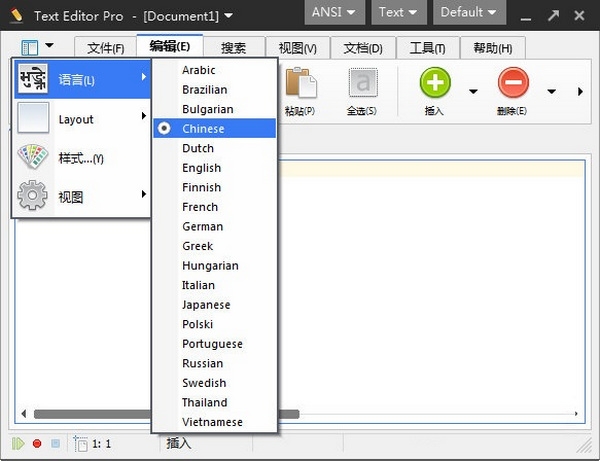The image size is (600, 461).
Task: Click the Select All icon
Action: [x=363, y=82]
